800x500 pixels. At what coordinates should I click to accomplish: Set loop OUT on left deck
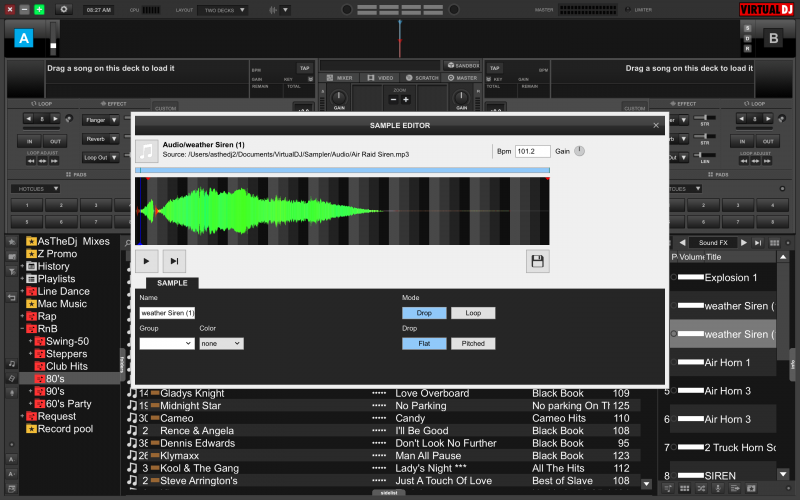click(x=55, y=141)
